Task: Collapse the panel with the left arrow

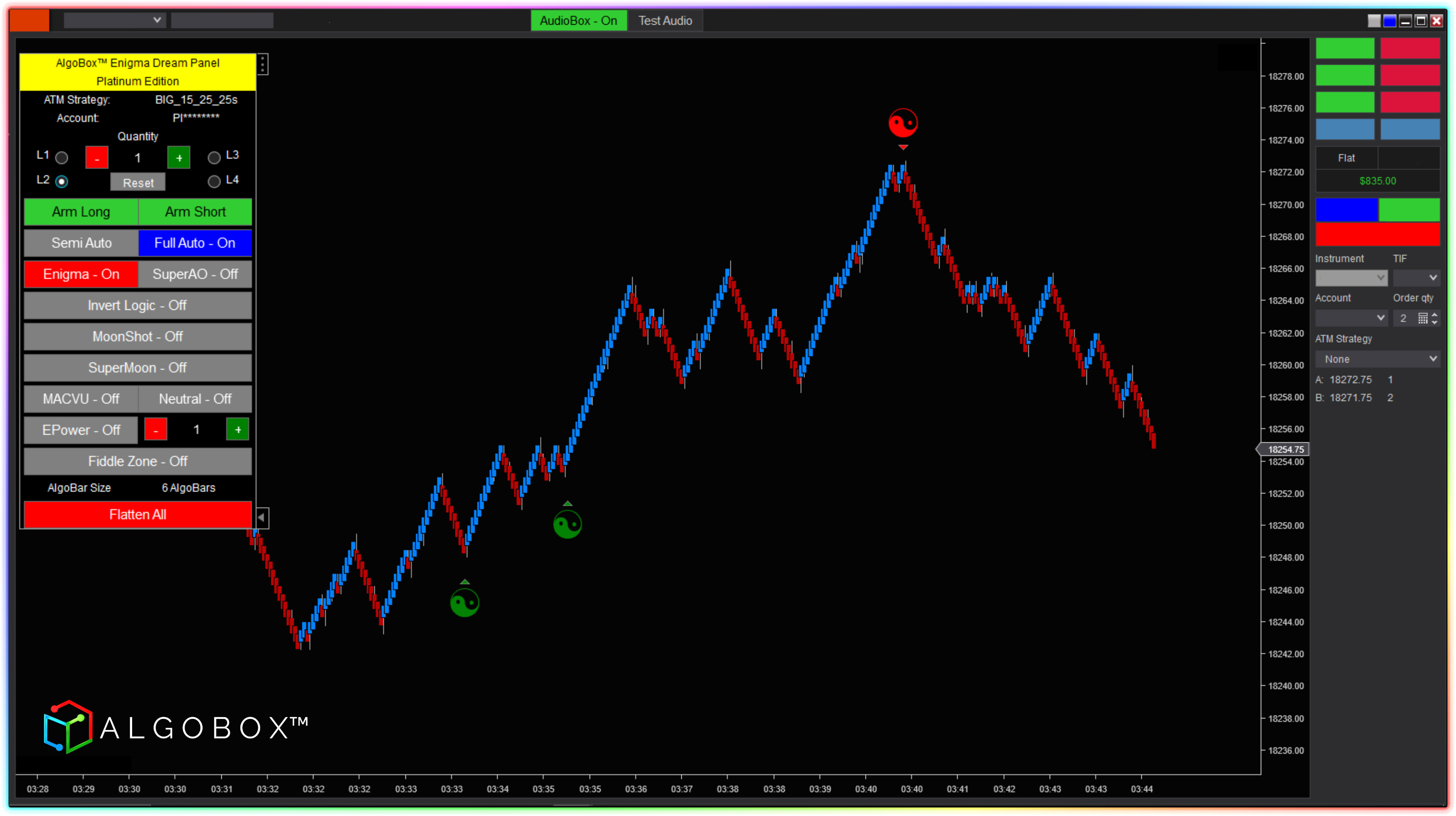Action: click(x=262, y=517)
